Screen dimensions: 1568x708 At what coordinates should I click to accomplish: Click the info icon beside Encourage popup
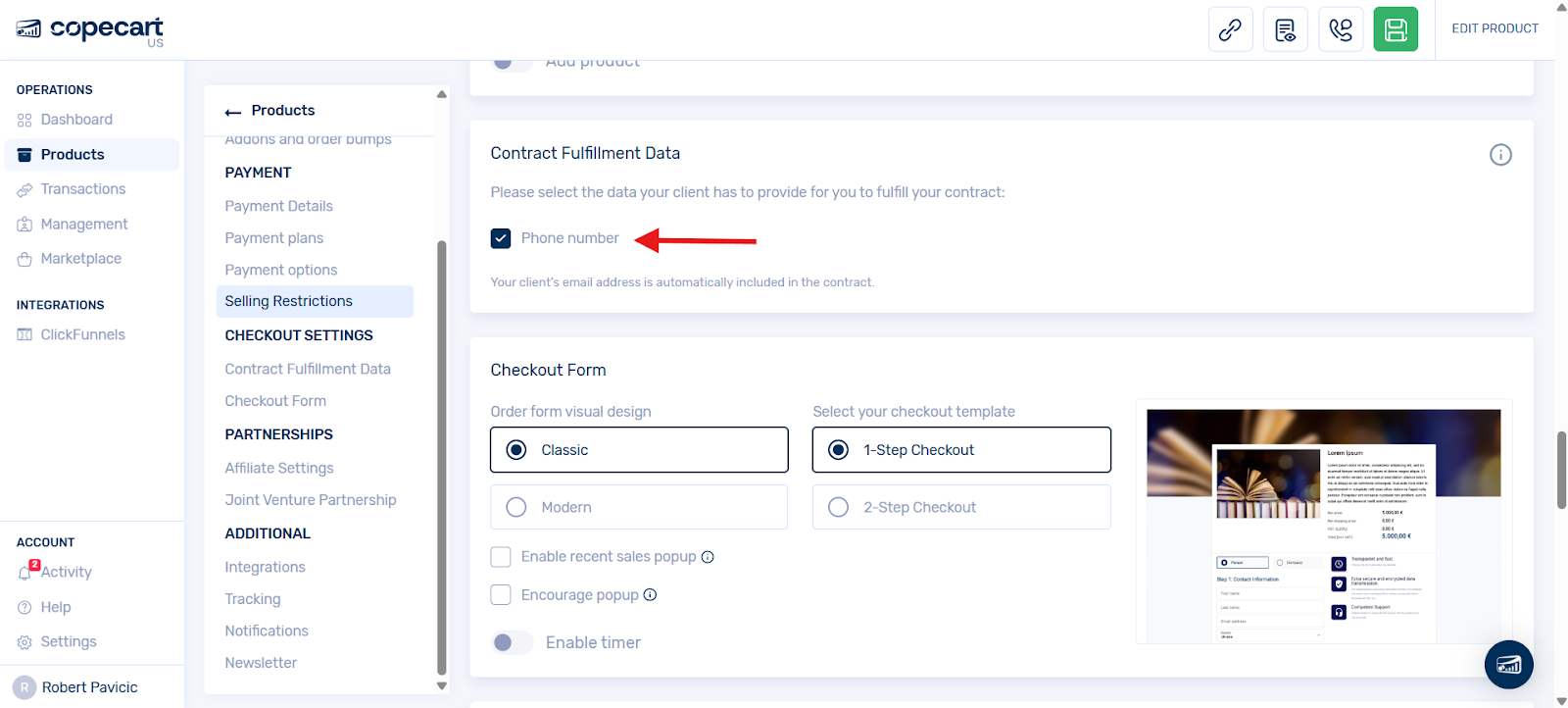click(x=650, y=595)
